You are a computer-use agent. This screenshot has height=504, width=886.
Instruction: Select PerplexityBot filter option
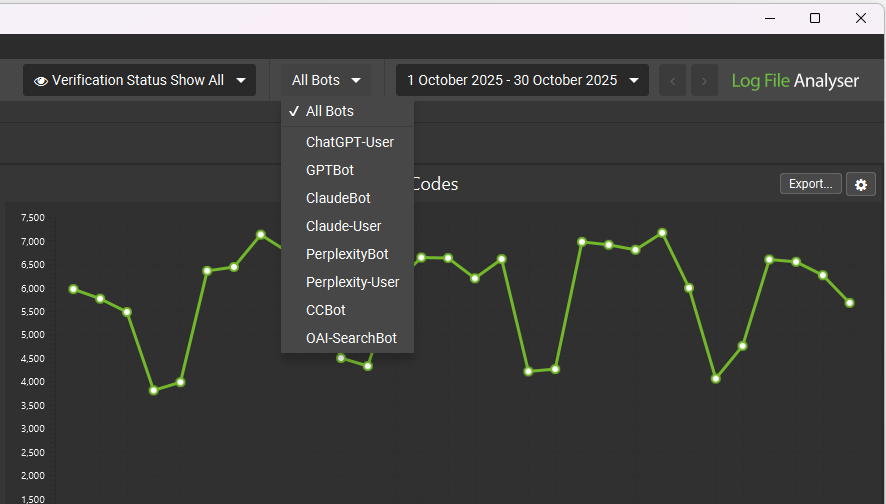pyautogui.click(x=347, y=254)
